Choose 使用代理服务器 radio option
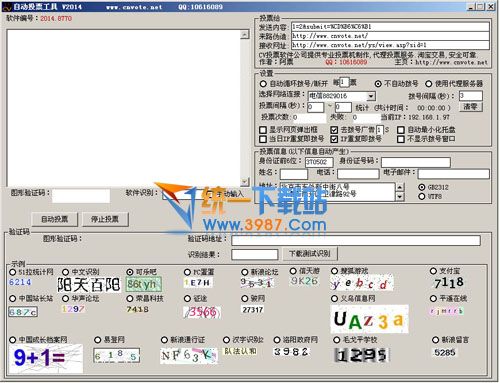Image resolution: width=500 pixels, height=383 pixels. (x=428, y=84)
